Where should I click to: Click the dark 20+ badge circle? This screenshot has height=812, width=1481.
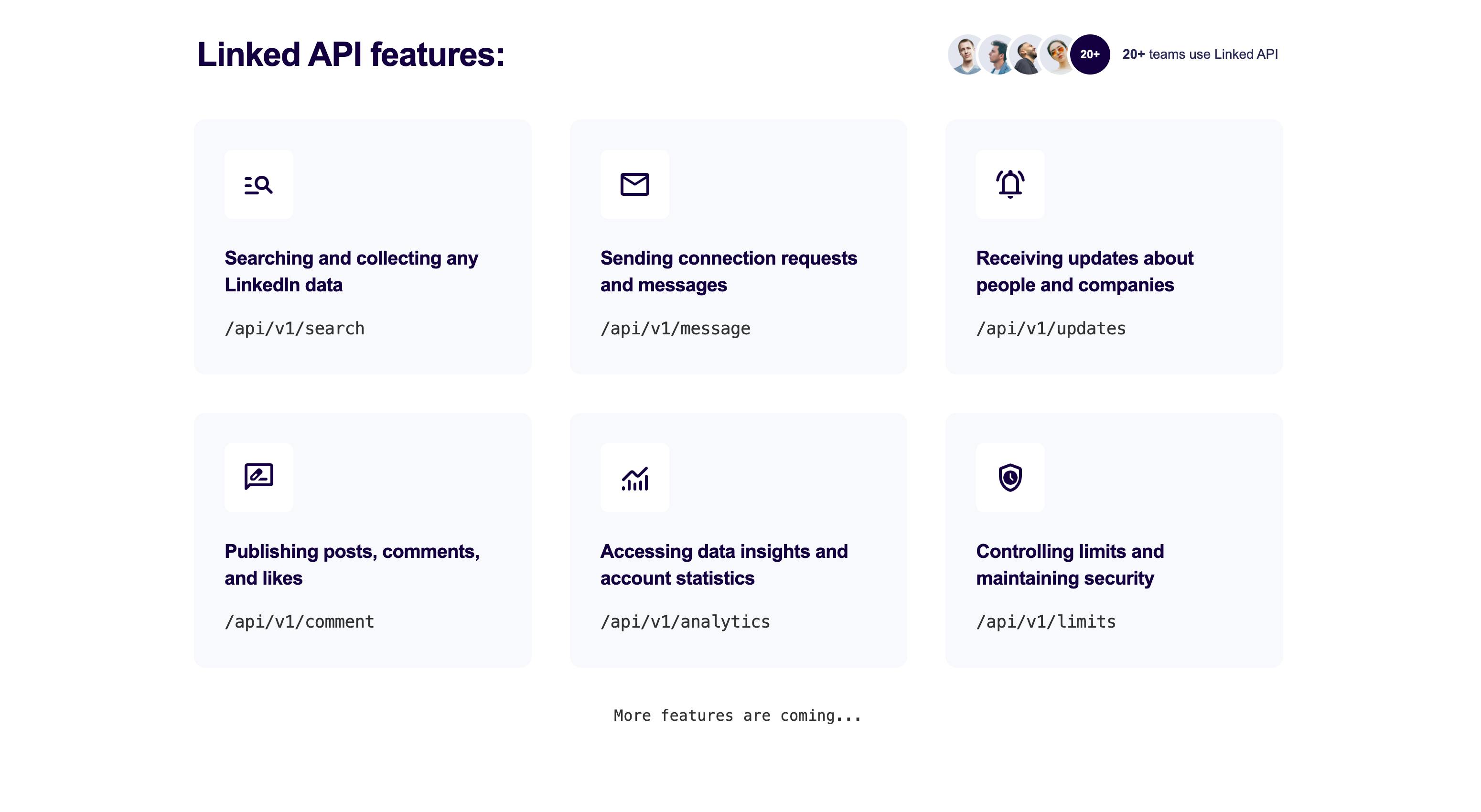pyautogui.click(x=1089, y=54)
